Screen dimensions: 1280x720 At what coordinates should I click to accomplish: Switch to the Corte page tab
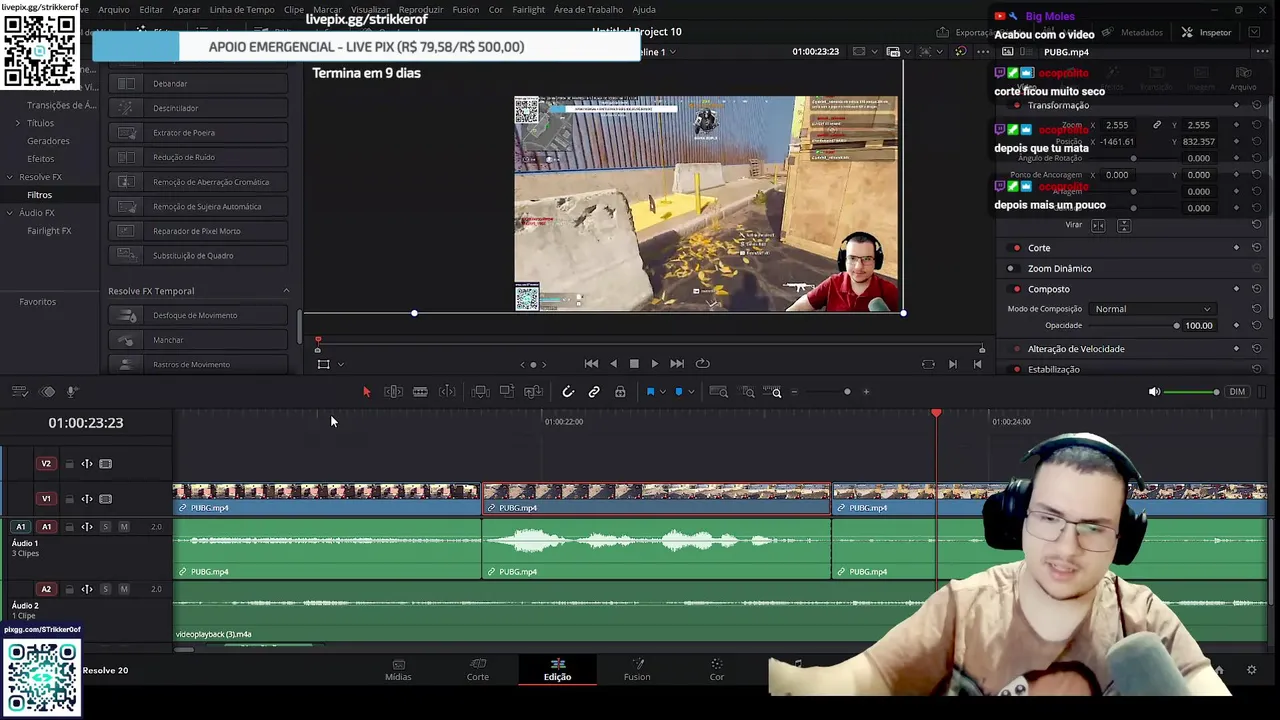click(x=478, y=670)
